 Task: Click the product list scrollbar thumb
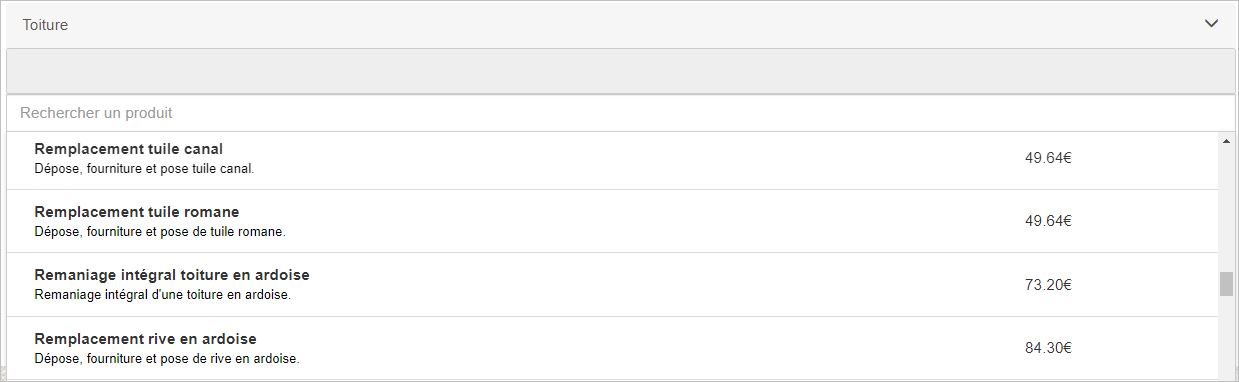1226,284
